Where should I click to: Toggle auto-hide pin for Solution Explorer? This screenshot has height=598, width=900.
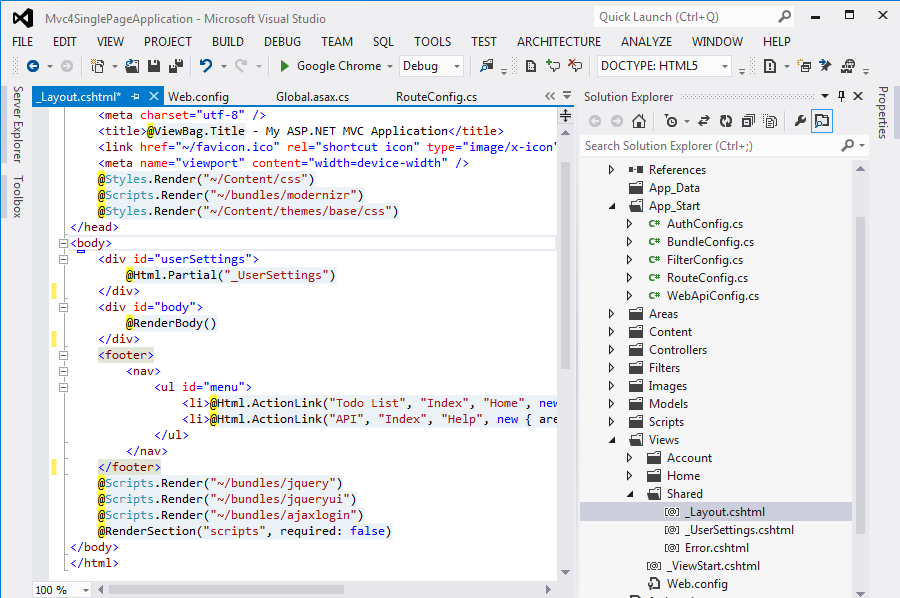841,96
